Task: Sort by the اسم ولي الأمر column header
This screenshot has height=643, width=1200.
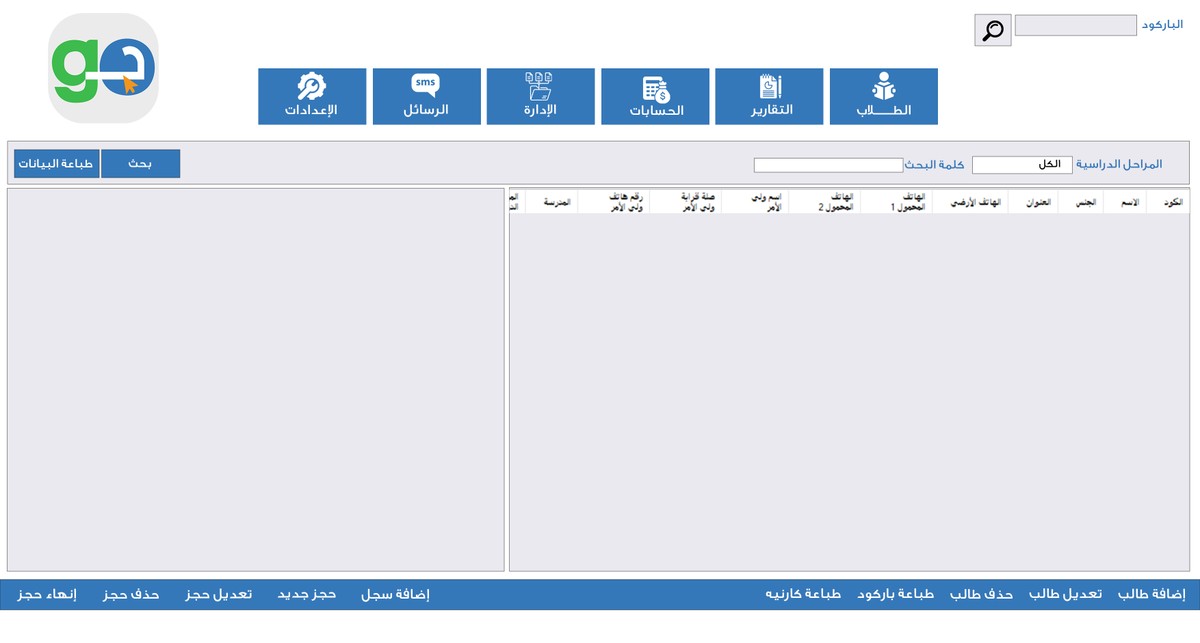Action: click(x=755, y=201)
